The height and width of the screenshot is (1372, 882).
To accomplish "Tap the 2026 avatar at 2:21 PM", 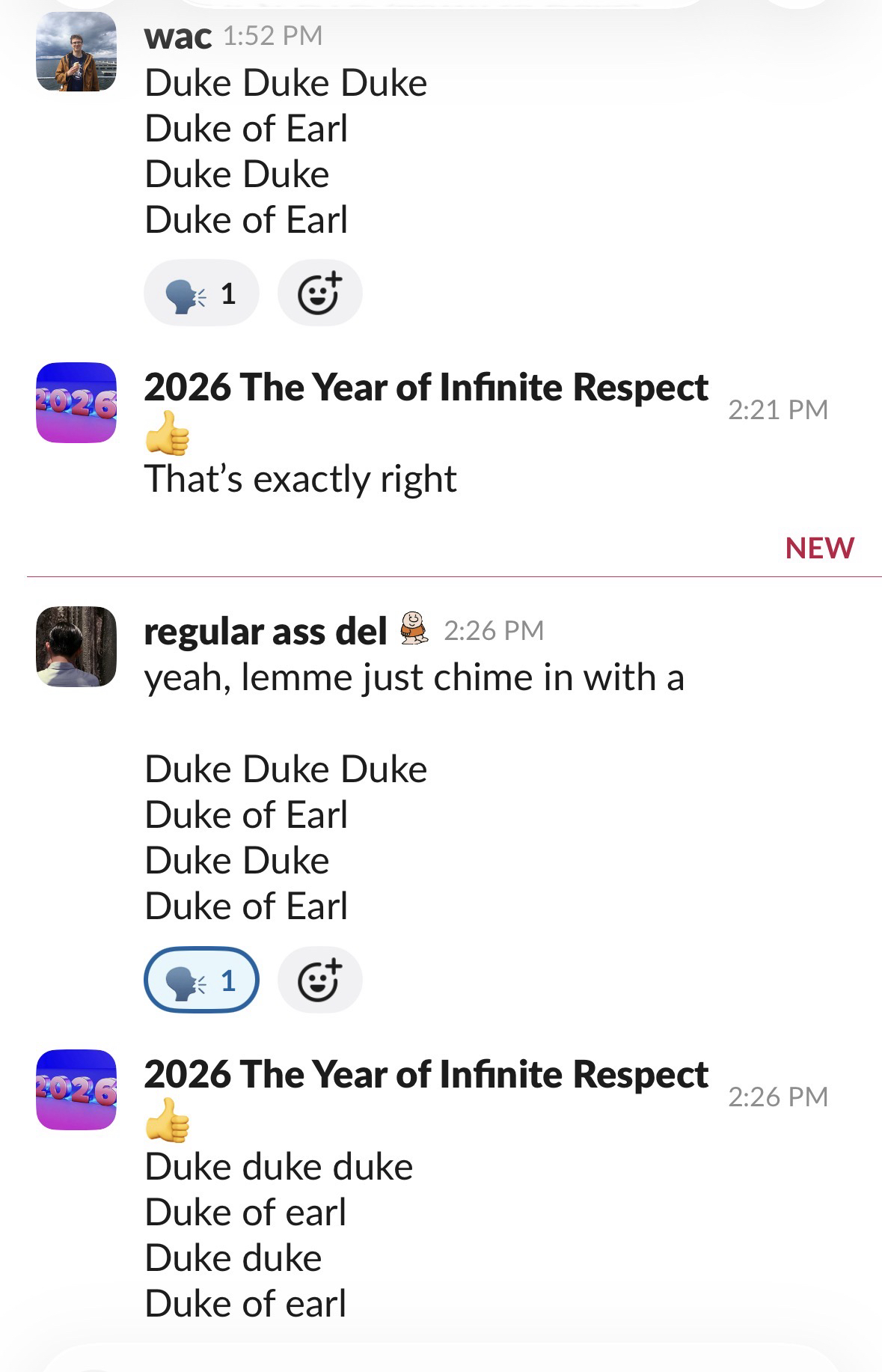I will coord(76,403).
